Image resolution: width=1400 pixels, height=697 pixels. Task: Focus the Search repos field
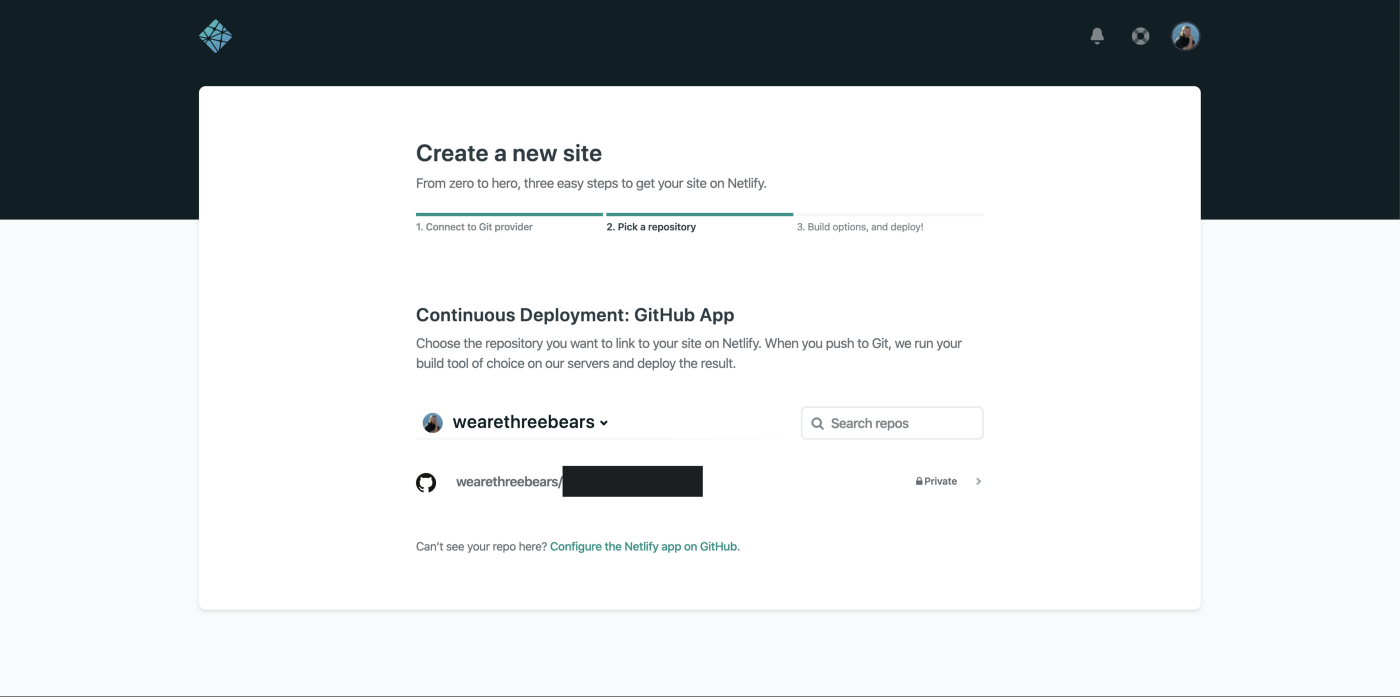(x=902, y=423)
